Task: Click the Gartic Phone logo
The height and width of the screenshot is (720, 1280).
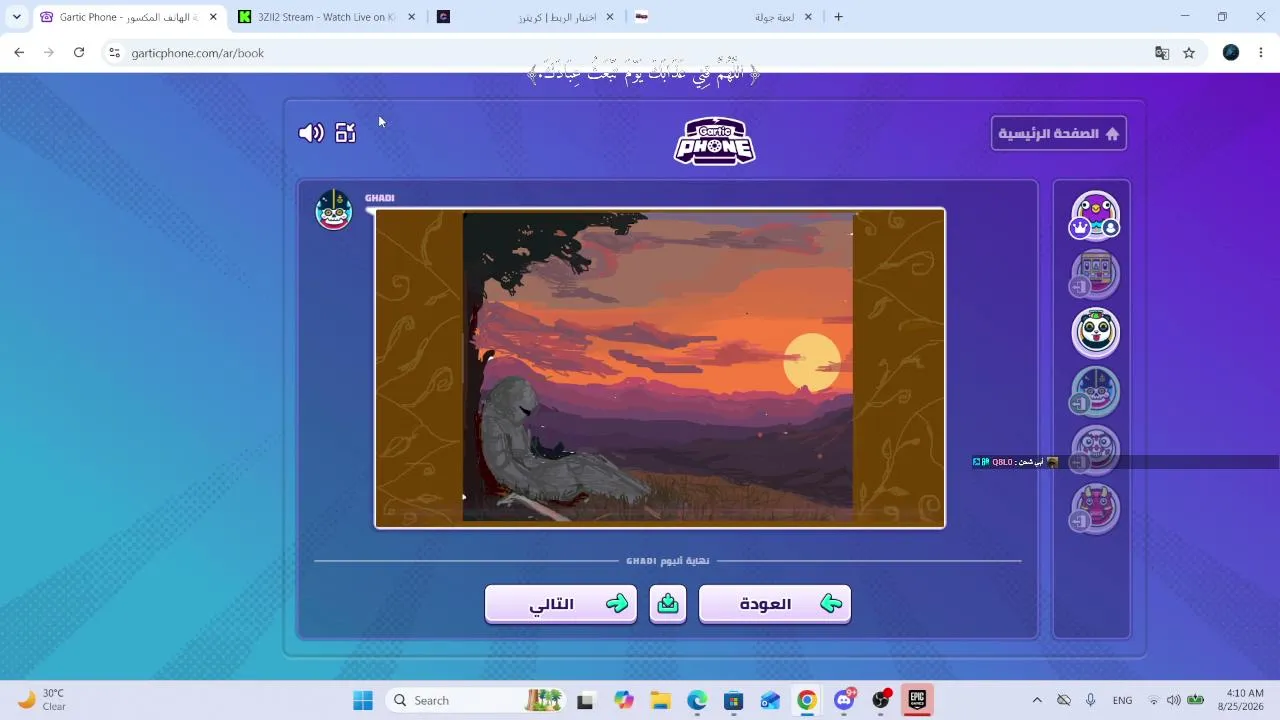Action: 714,141
